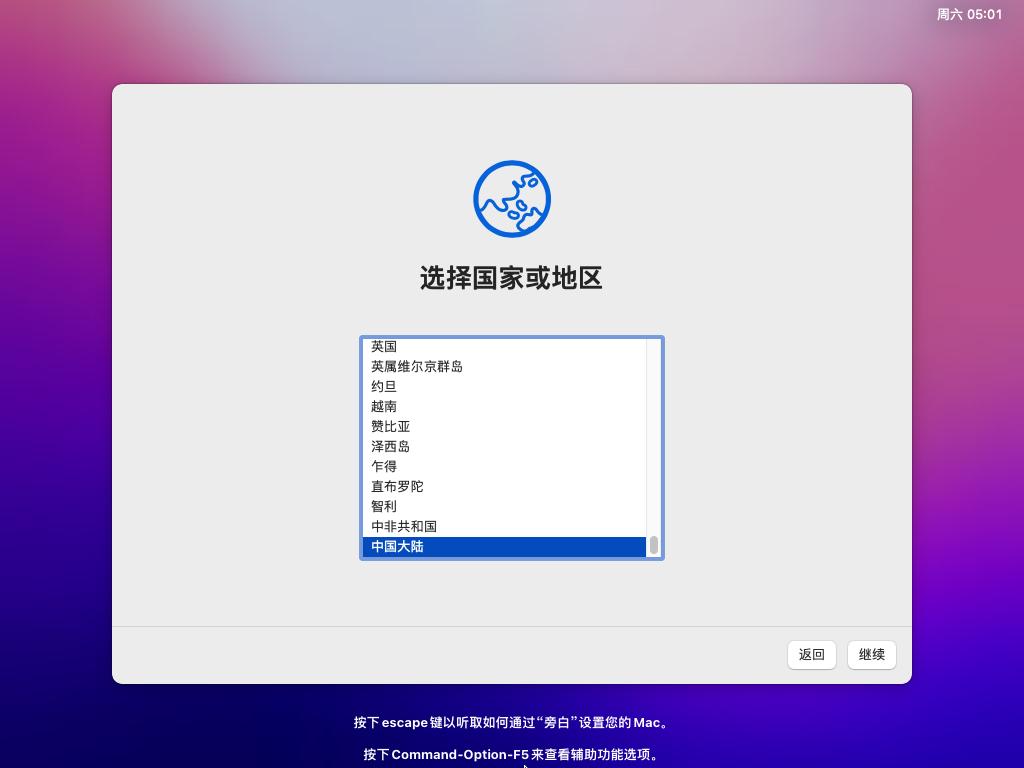Pick 直布罗陀 from the list
The width and height of the screenshot is (1024, 768).
click(x=397, y=487)
